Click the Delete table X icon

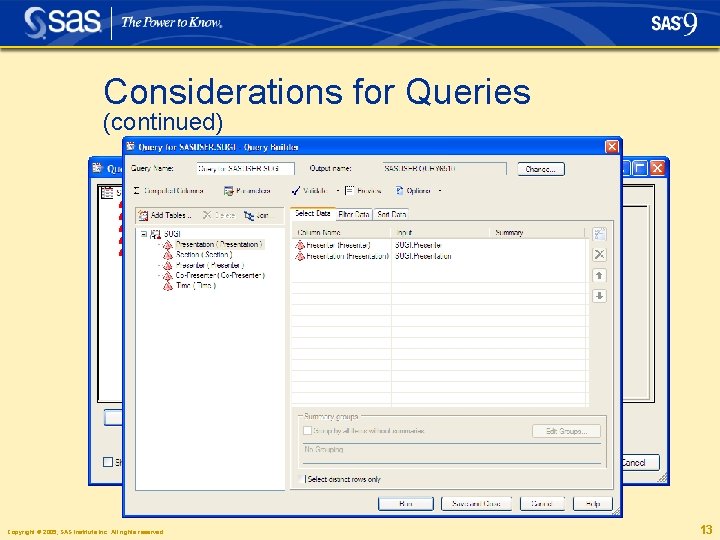coord(207,215)
